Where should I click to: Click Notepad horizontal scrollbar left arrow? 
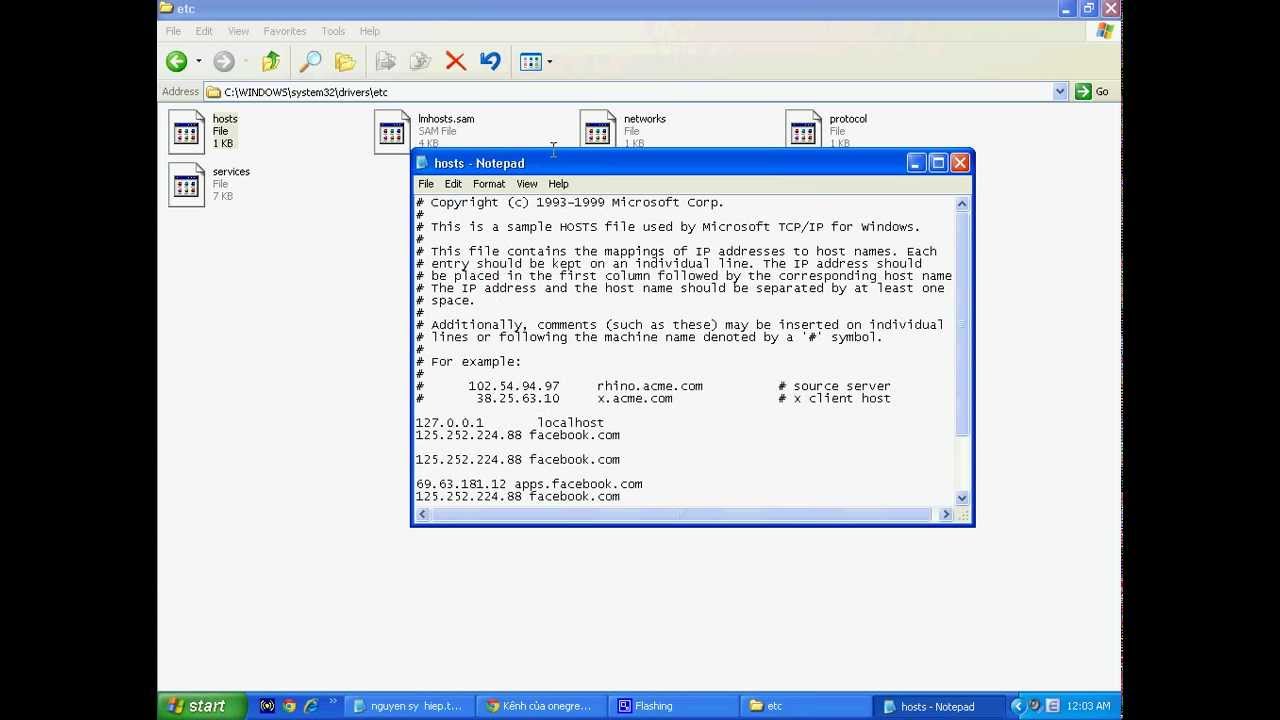[423, 514]
